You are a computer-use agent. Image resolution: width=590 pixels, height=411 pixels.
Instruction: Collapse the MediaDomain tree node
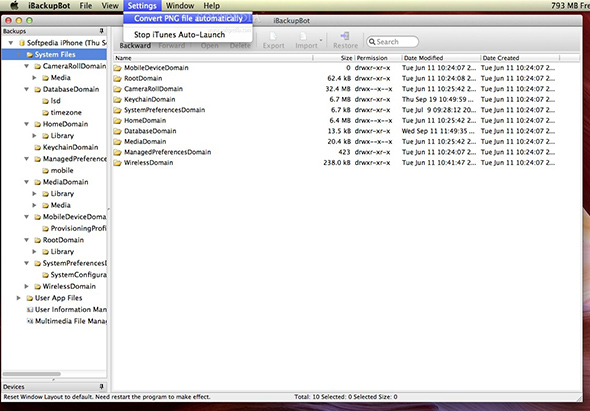pyautogui.click(x=27, y=182)
